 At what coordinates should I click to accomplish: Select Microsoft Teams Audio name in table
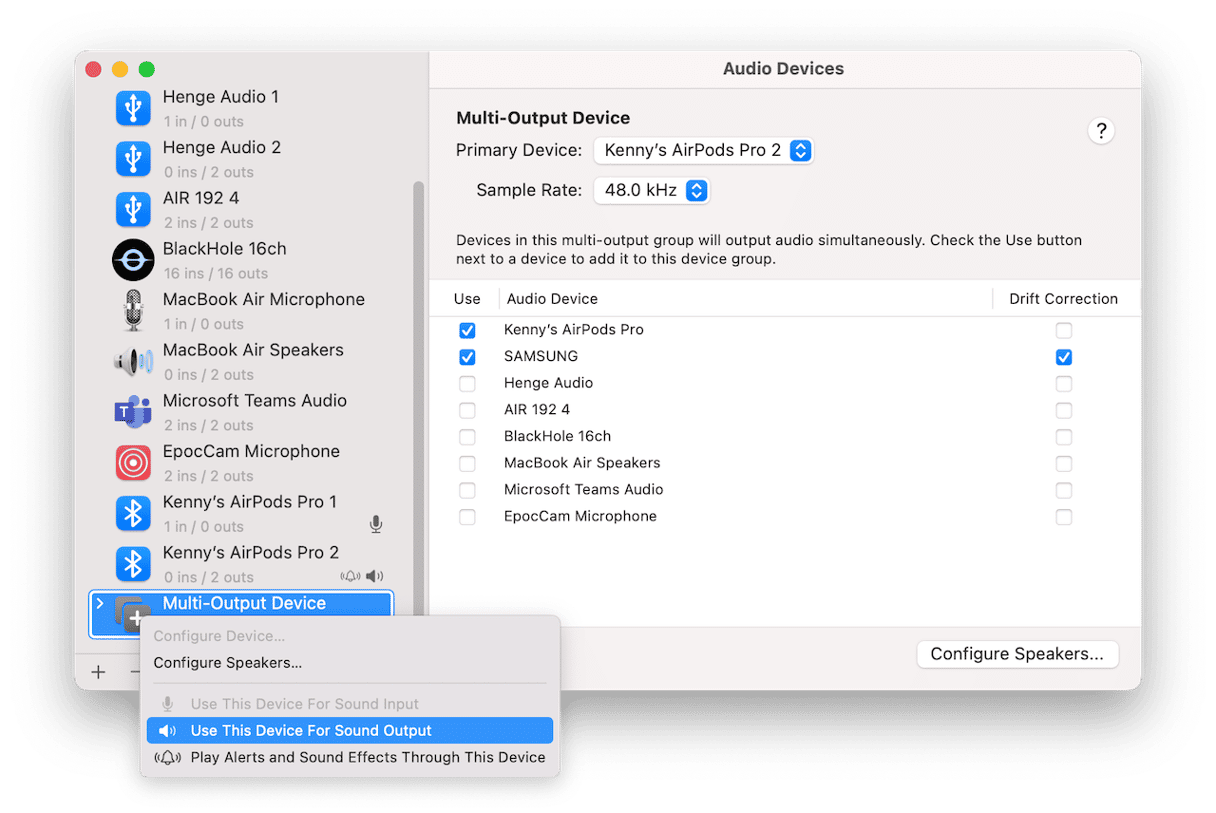[x=584, y=490]
